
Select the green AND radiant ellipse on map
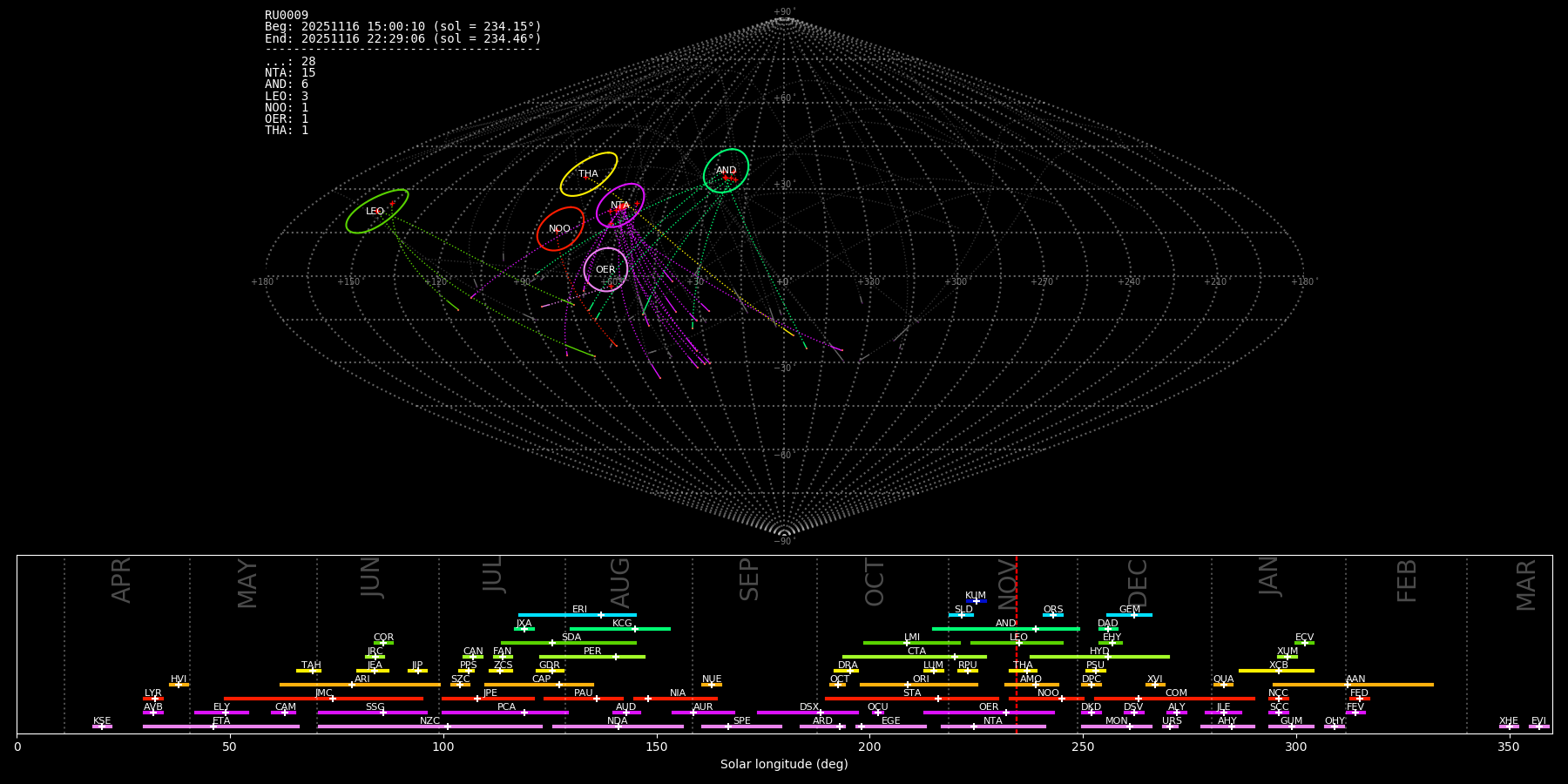coord(726,171)
